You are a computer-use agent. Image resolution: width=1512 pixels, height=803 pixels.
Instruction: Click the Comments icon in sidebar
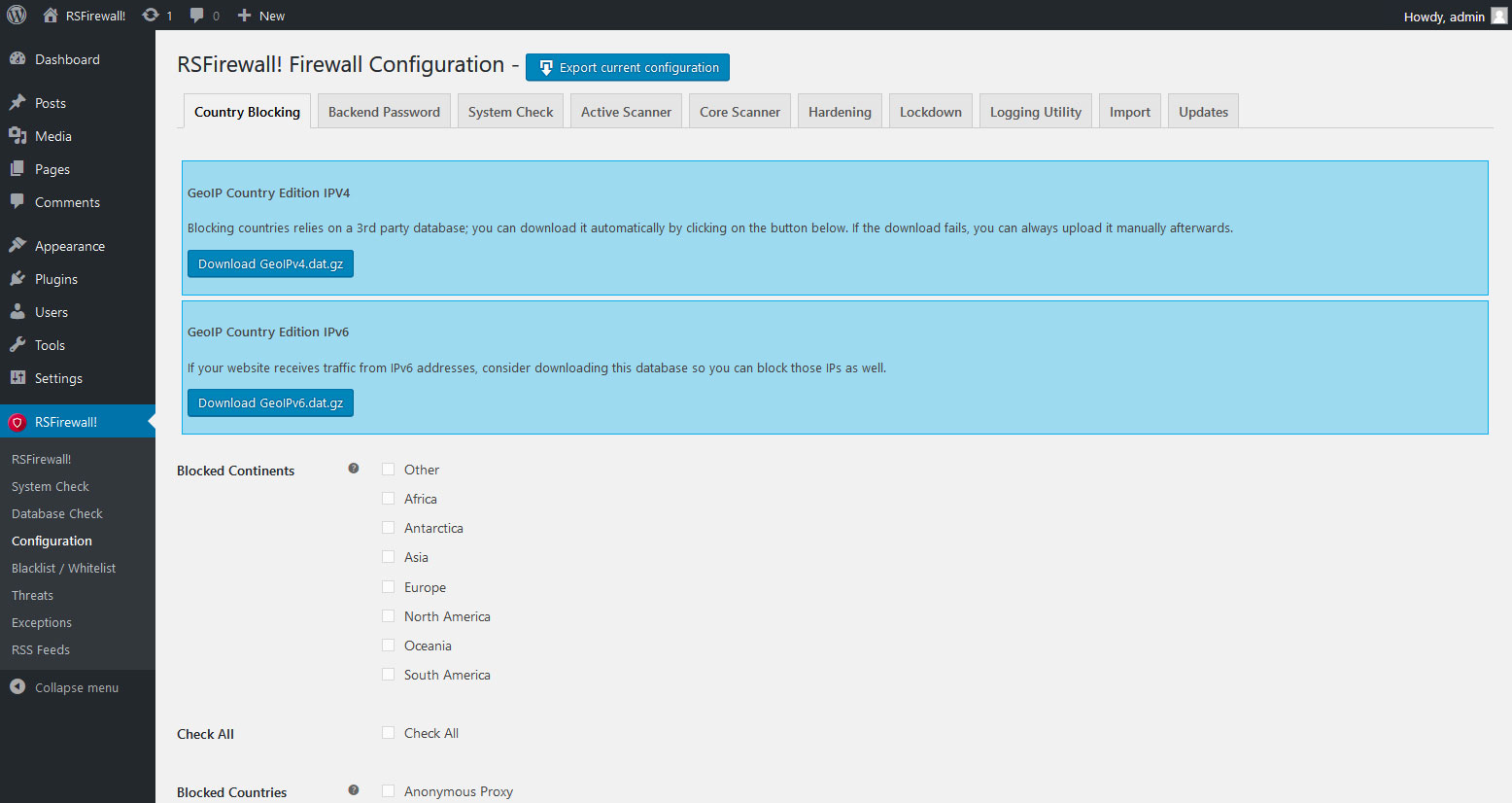pos(17,201)
